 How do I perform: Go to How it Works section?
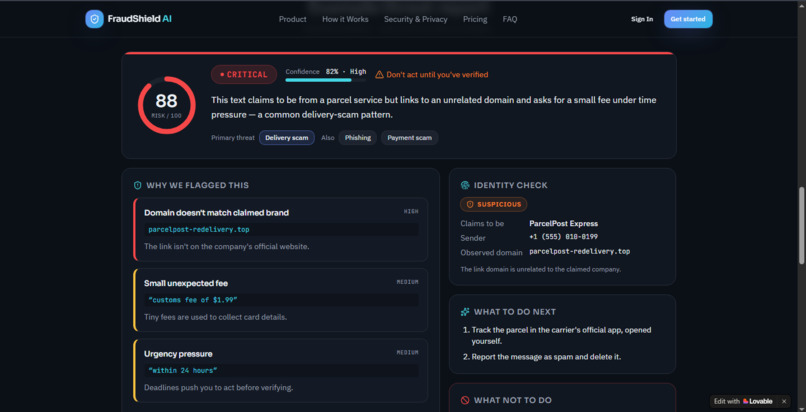pos(345,19)
